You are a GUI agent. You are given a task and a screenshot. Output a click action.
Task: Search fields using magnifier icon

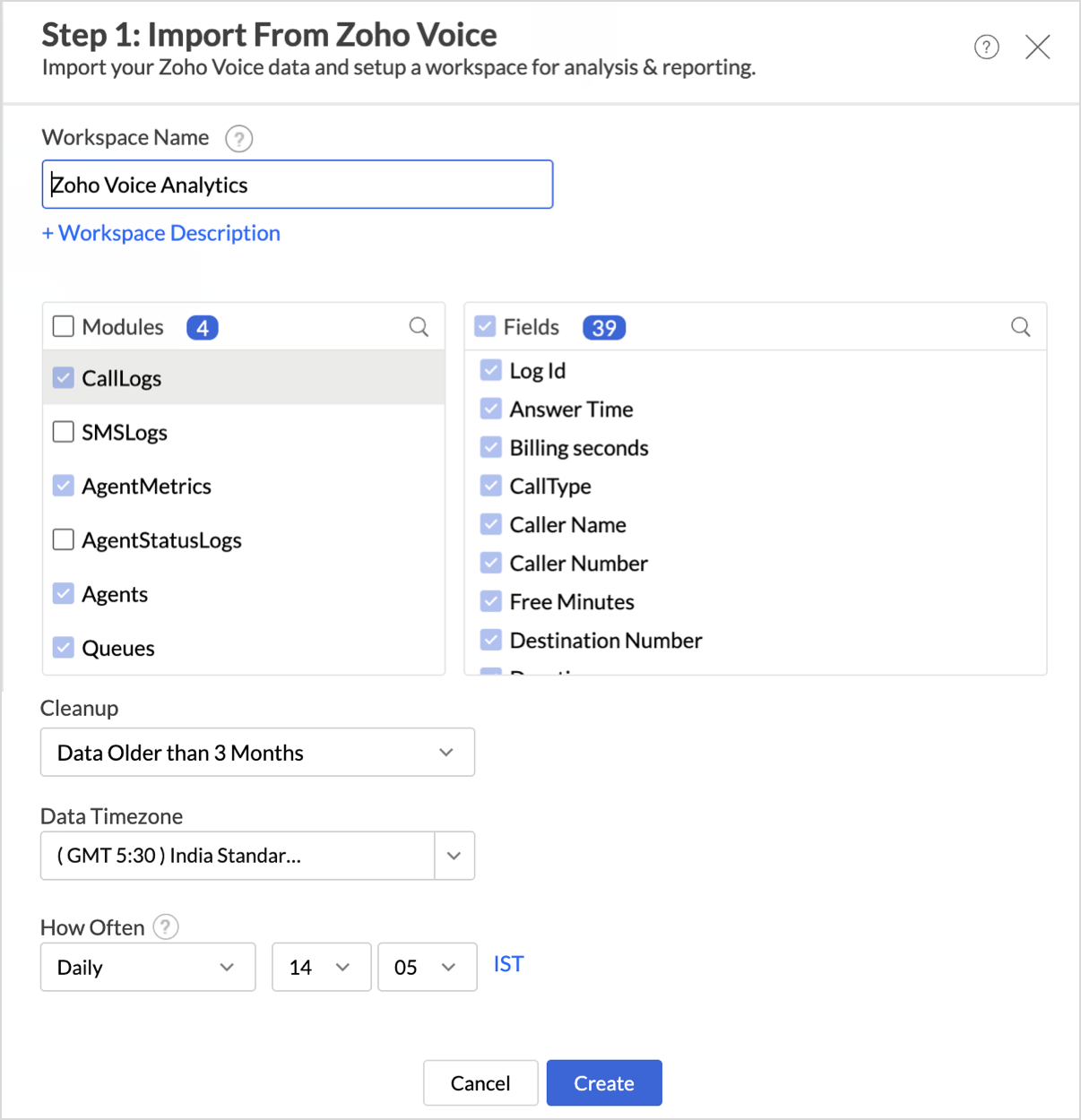(1020, 327)
